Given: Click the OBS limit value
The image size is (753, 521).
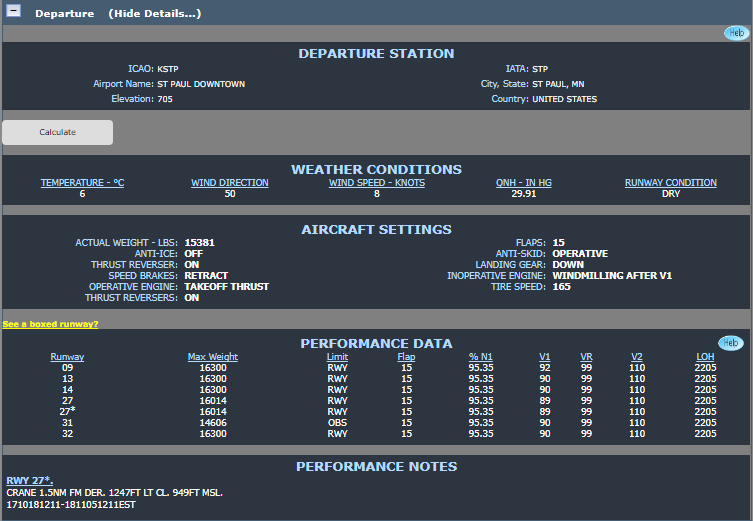Looking at the screenshot, I should click(337, 423).
